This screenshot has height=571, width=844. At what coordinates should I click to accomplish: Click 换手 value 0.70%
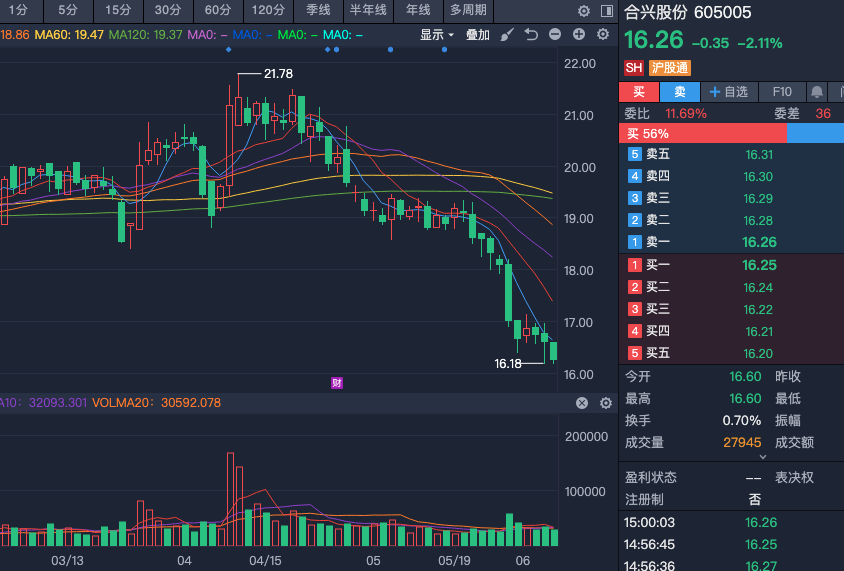tap(742, 420)
